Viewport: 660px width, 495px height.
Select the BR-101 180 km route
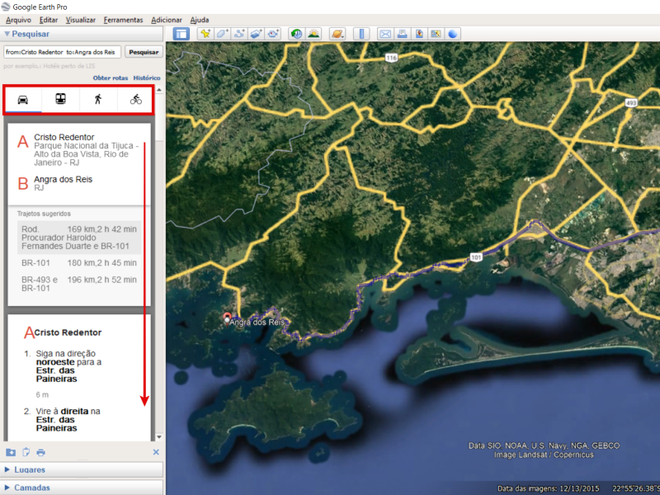[x=79, y=263]
